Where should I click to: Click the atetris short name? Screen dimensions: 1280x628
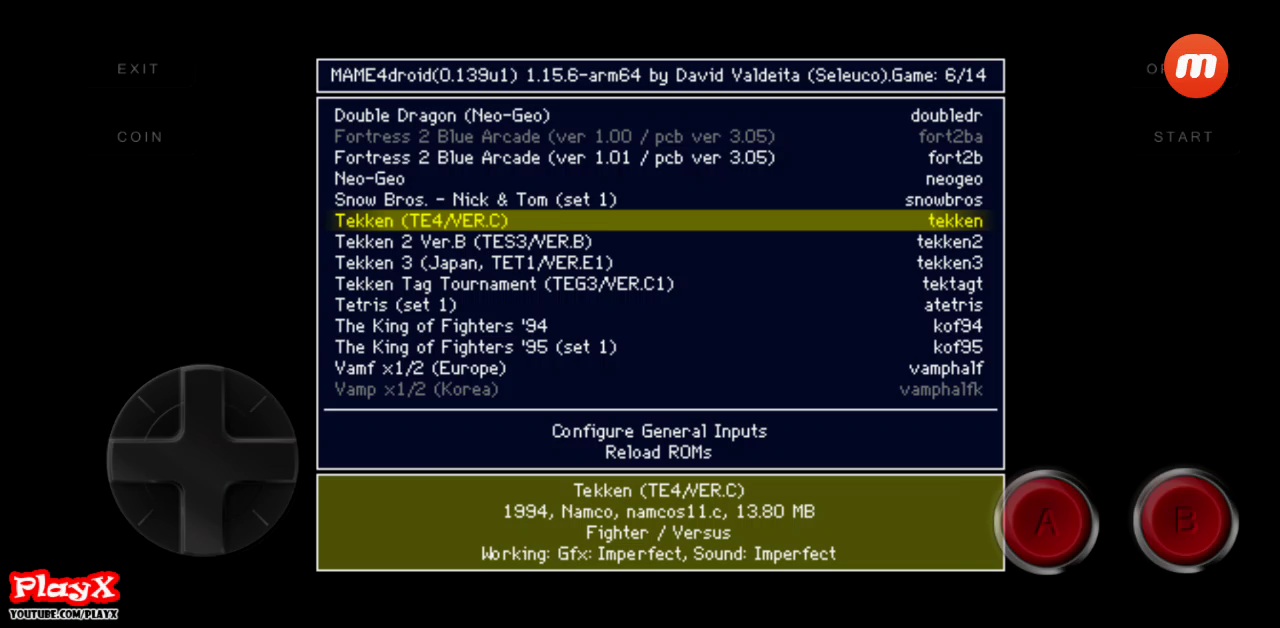[953, 305]
